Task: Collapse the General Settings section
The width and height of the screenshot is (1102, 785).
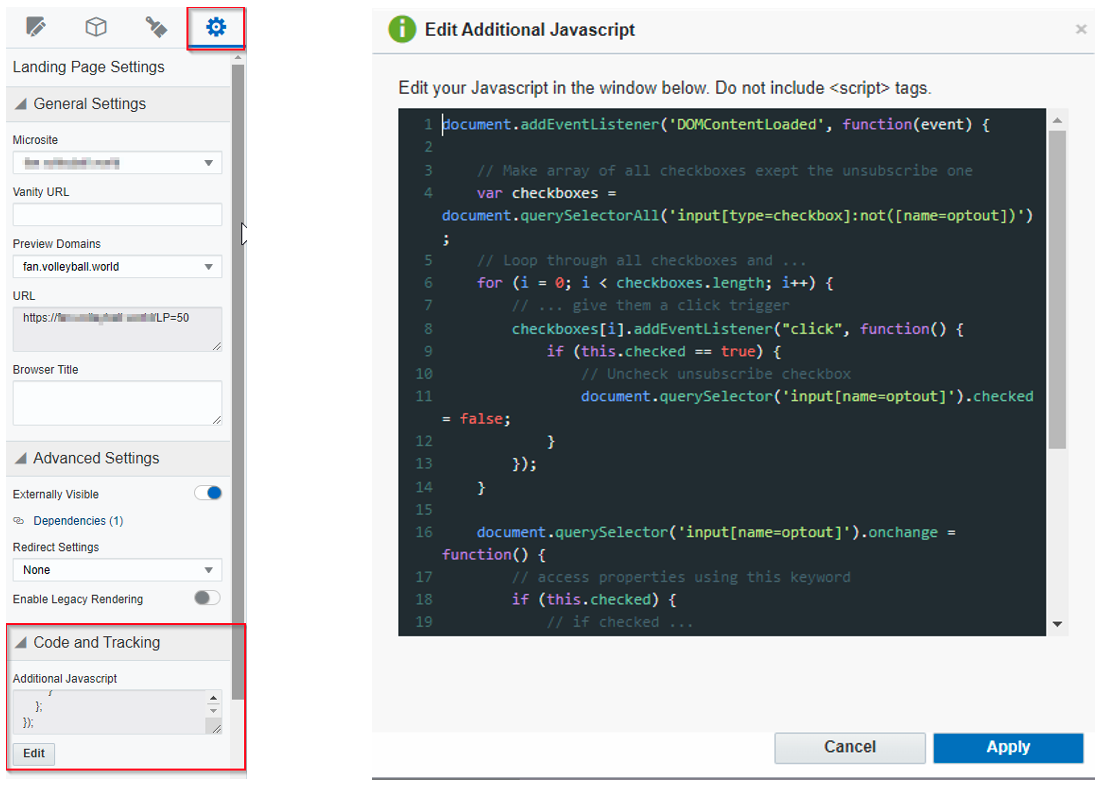Action: (x=20, y=104)
